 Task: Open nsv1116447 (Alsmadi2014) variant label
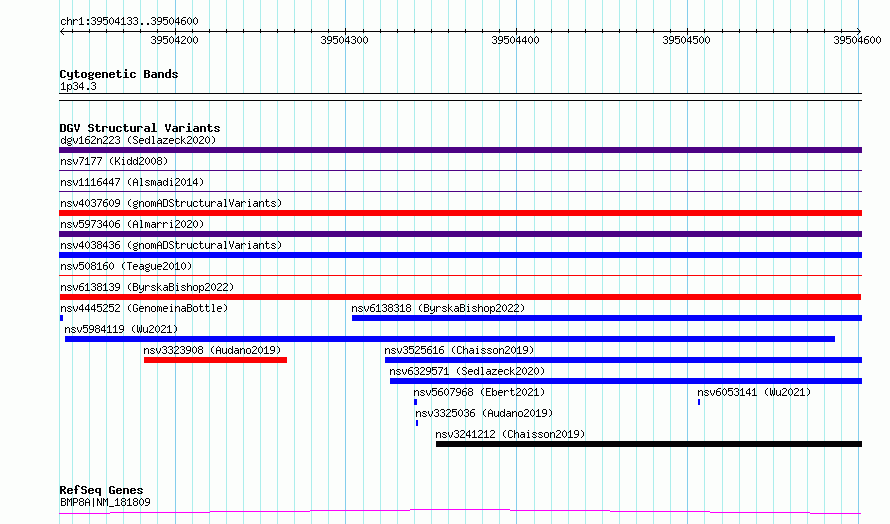(132, 182)
